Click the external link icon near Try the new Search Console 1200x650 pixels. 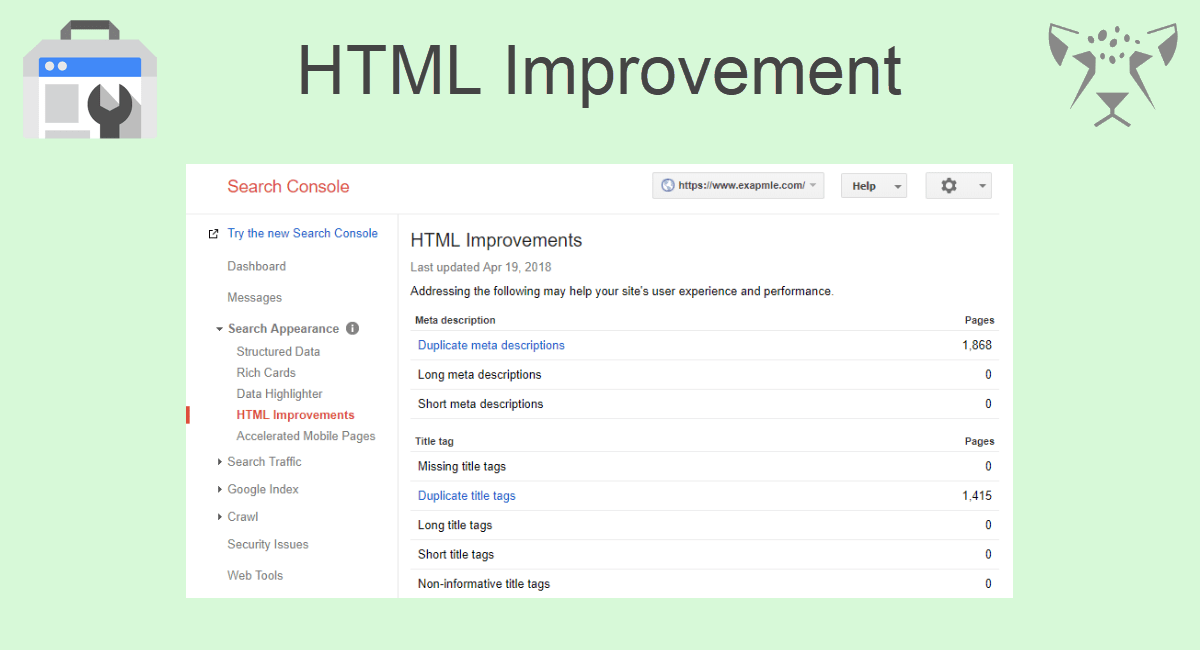212,234
